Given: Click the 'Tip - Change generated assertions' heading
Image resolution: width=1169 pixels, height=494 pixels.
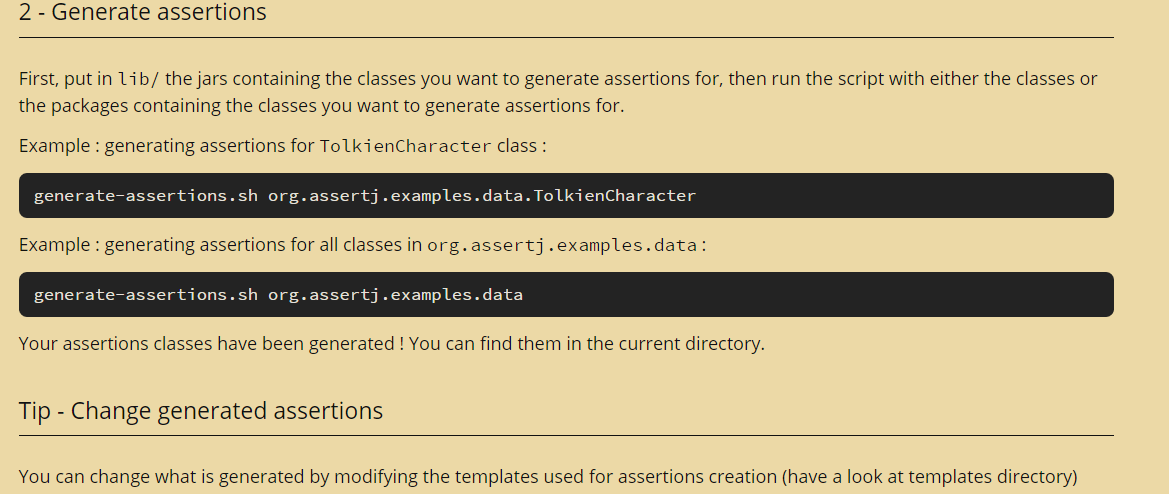Looking at the screenshot, I should coord(201,411).
